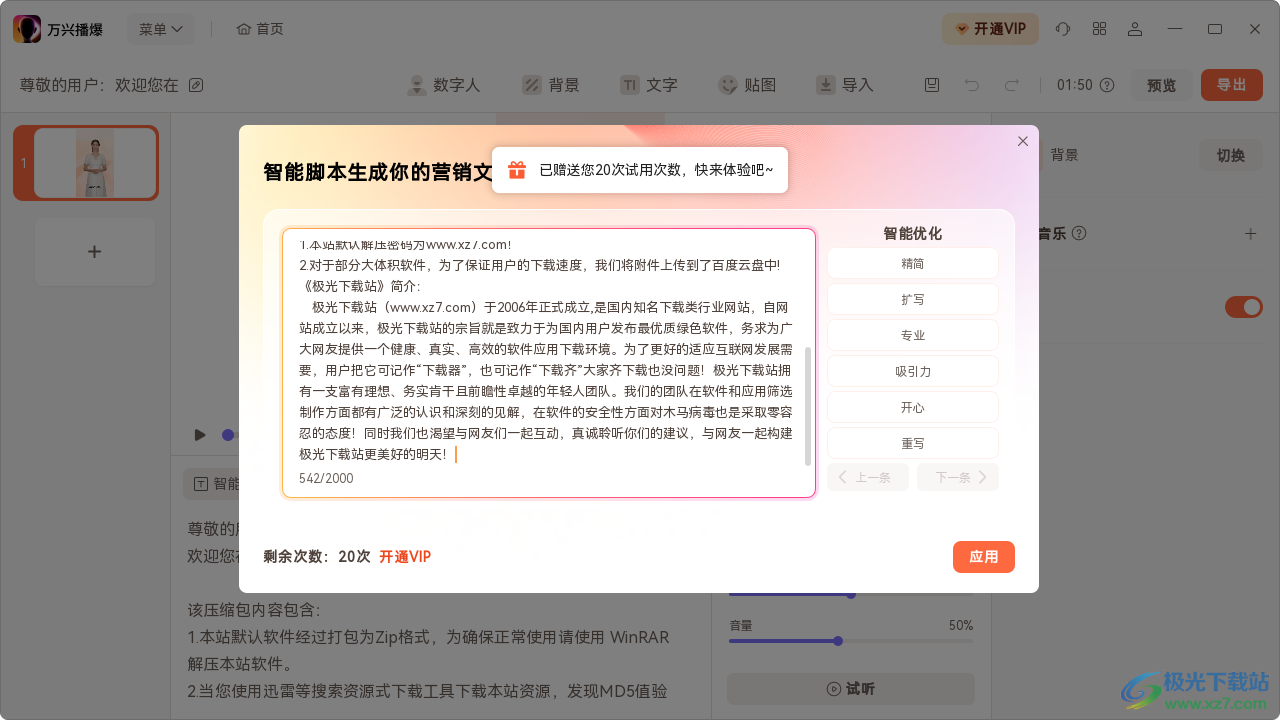
Task: Click the 01:50 duration text
Action: click(x=1075, y=85)
